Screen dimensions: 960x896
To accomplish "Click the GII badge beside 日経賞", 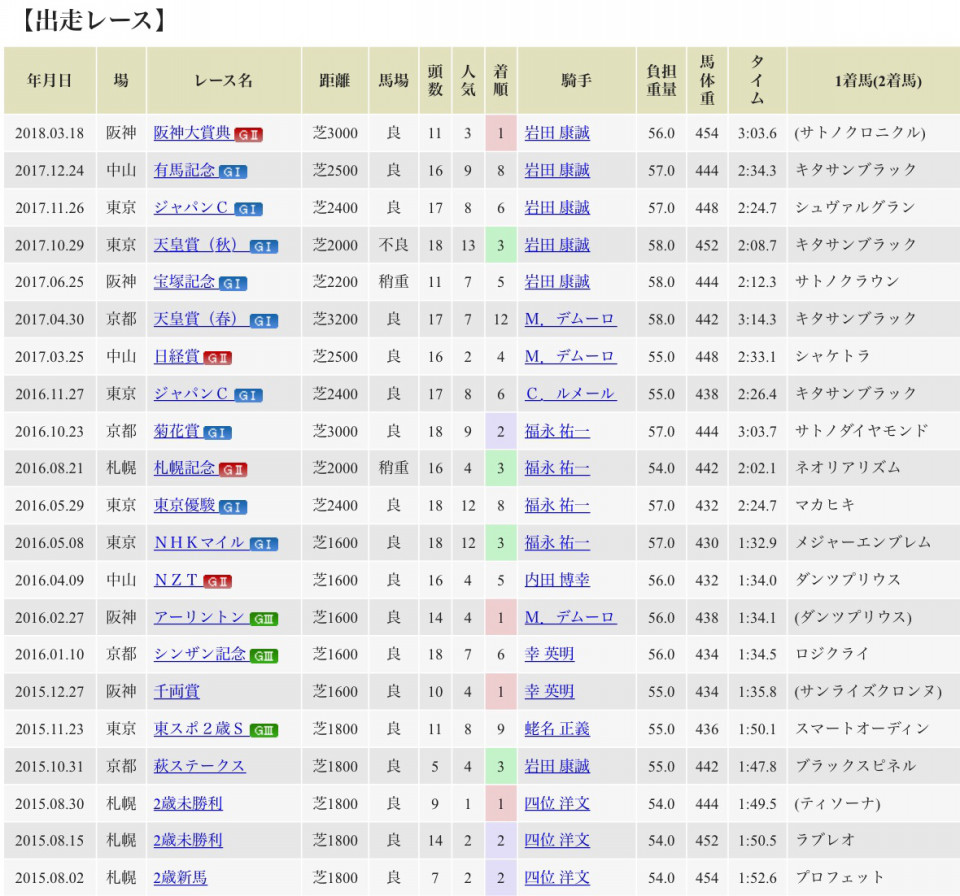I will coord(217,358).
